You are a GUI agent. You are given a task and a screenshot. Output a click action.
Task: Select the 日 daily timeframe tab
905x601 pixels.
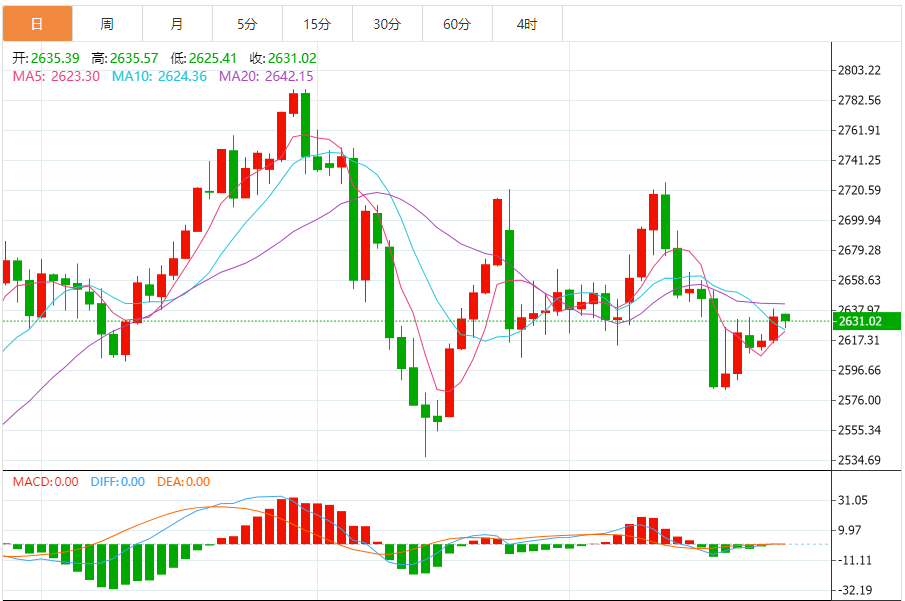point(38,24)
